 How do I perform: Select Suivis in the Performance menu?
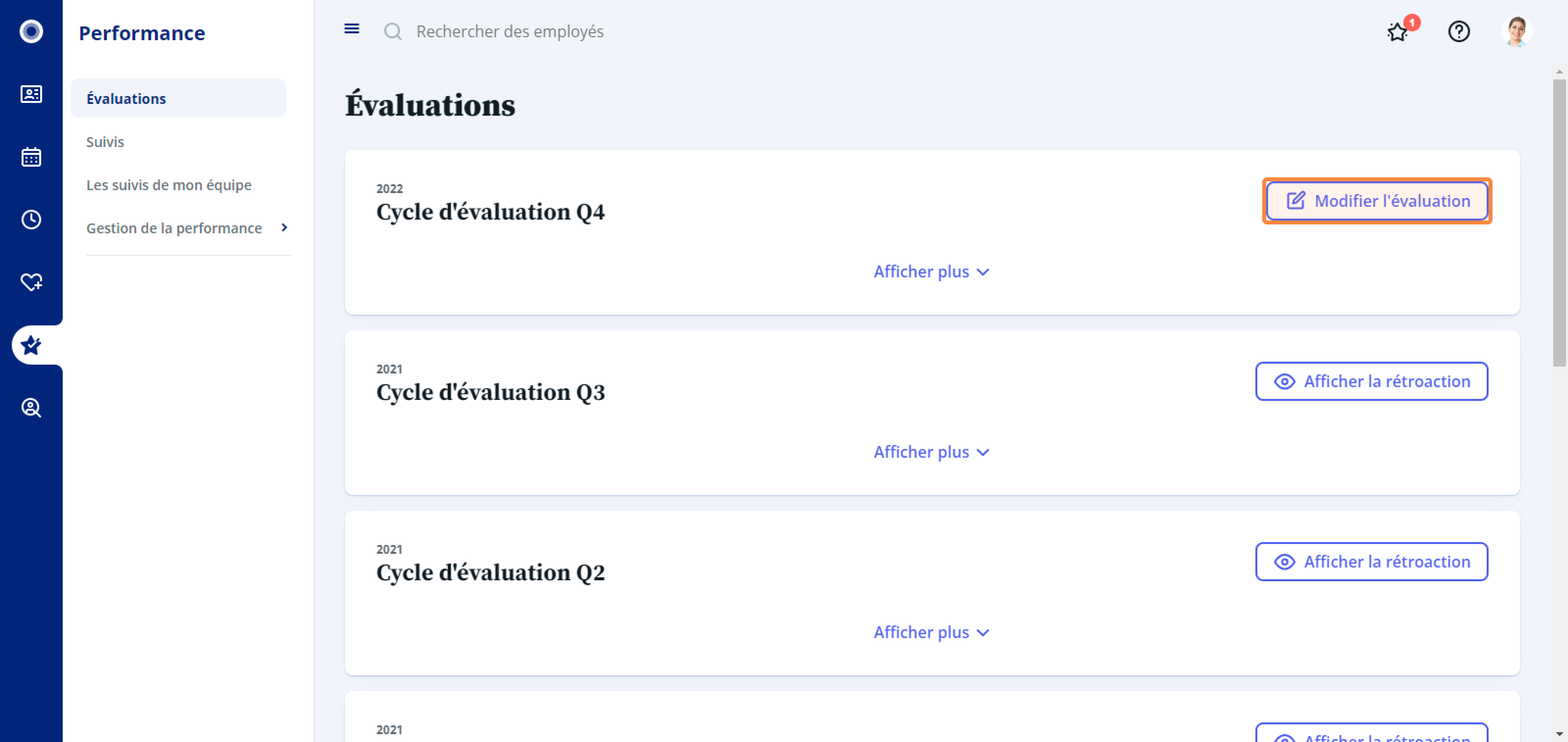(105, 142)
